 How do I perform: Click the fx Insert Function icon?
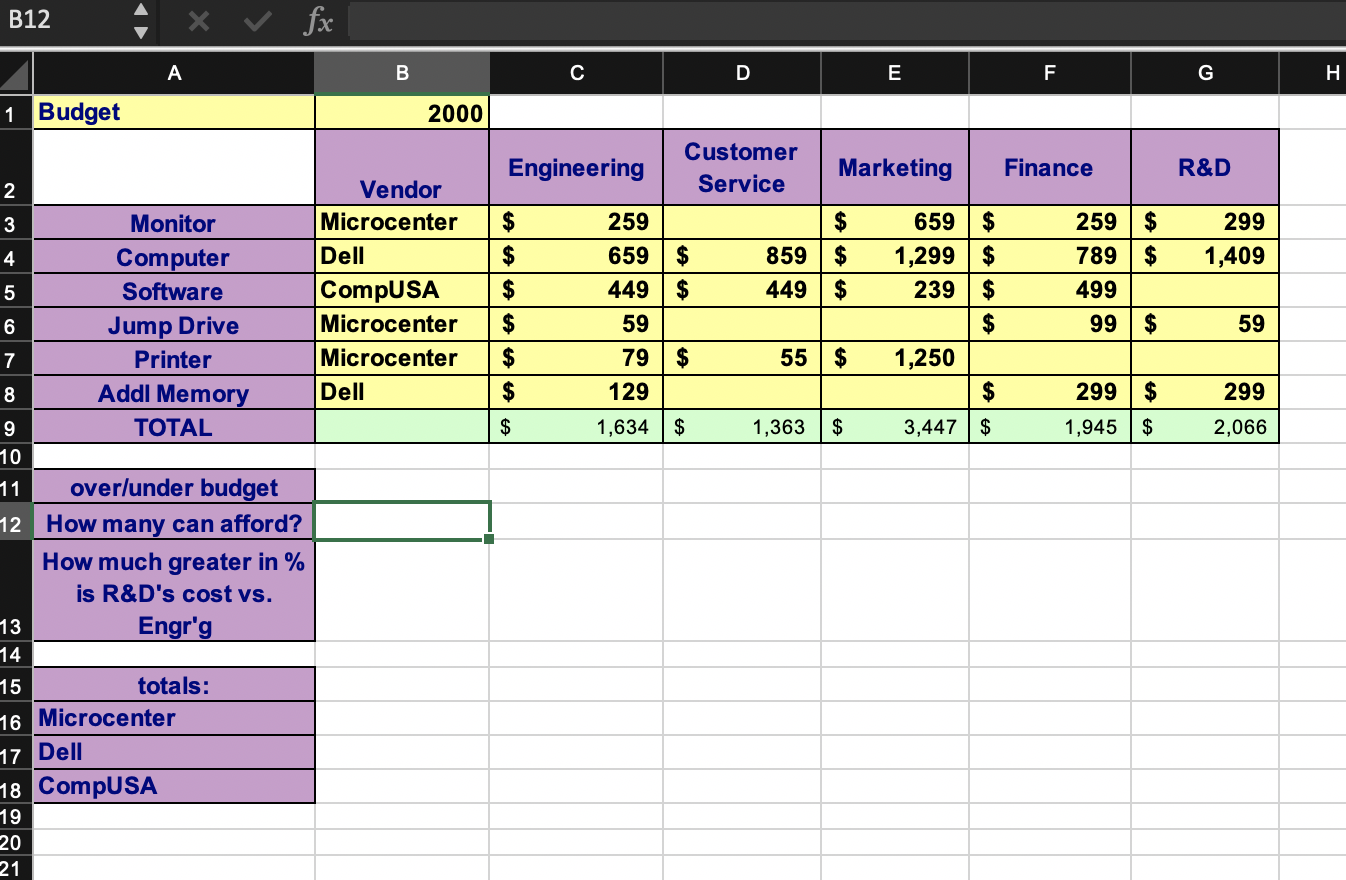coord(318,22)
